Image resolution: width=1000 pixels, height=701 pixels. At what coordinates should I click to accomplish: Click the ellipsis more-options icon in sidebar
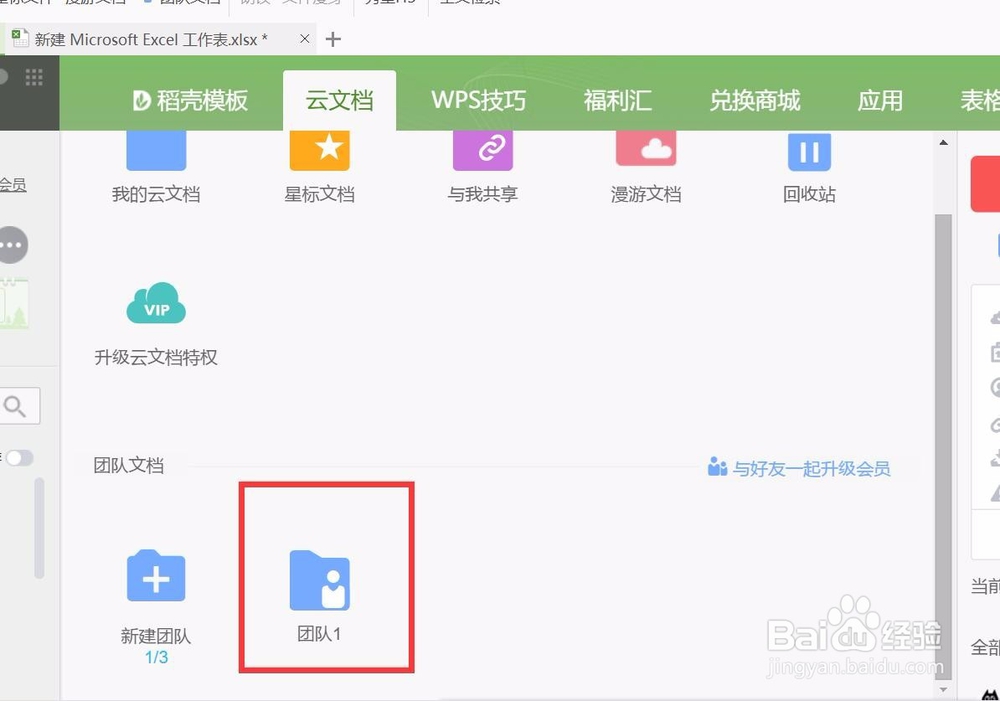12,245
